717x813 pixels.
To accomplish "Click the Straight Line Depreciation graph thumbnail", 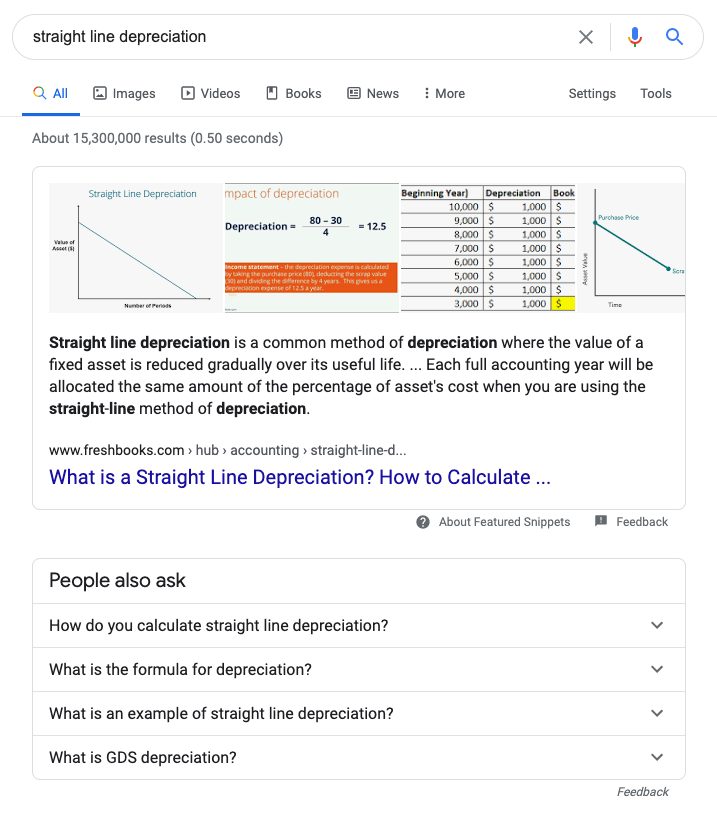I will 135,248.
